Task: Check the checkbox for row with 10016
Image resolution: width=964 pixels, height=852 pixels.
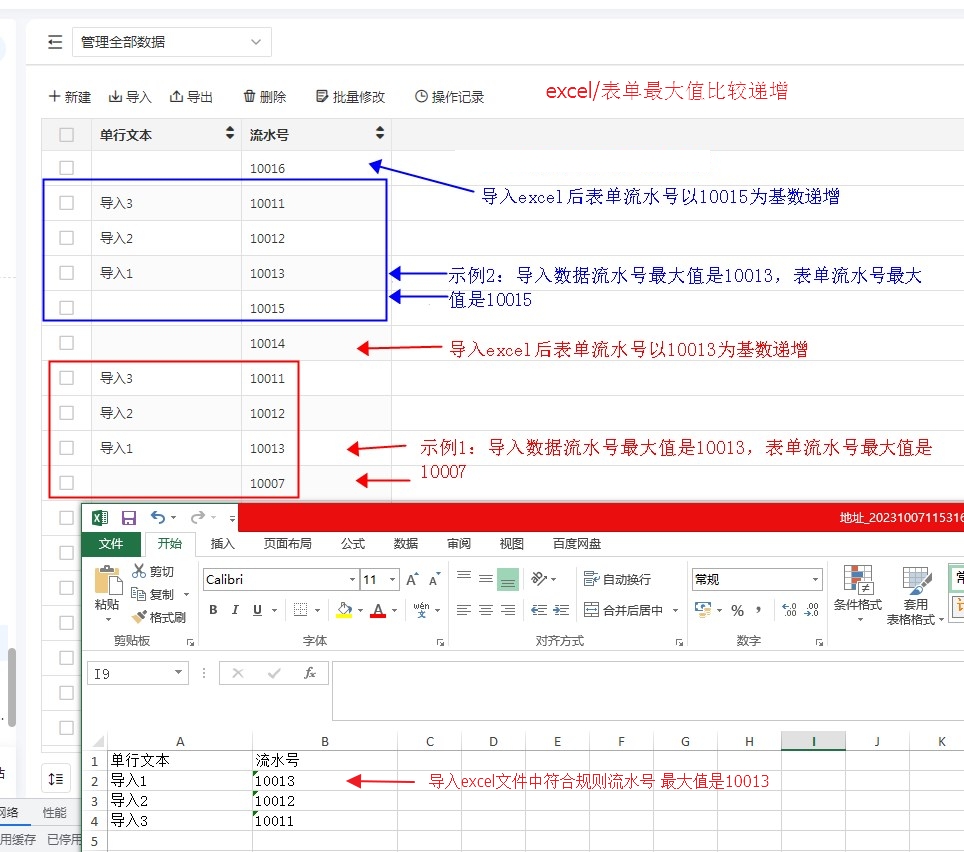Action: click(66, 168)
